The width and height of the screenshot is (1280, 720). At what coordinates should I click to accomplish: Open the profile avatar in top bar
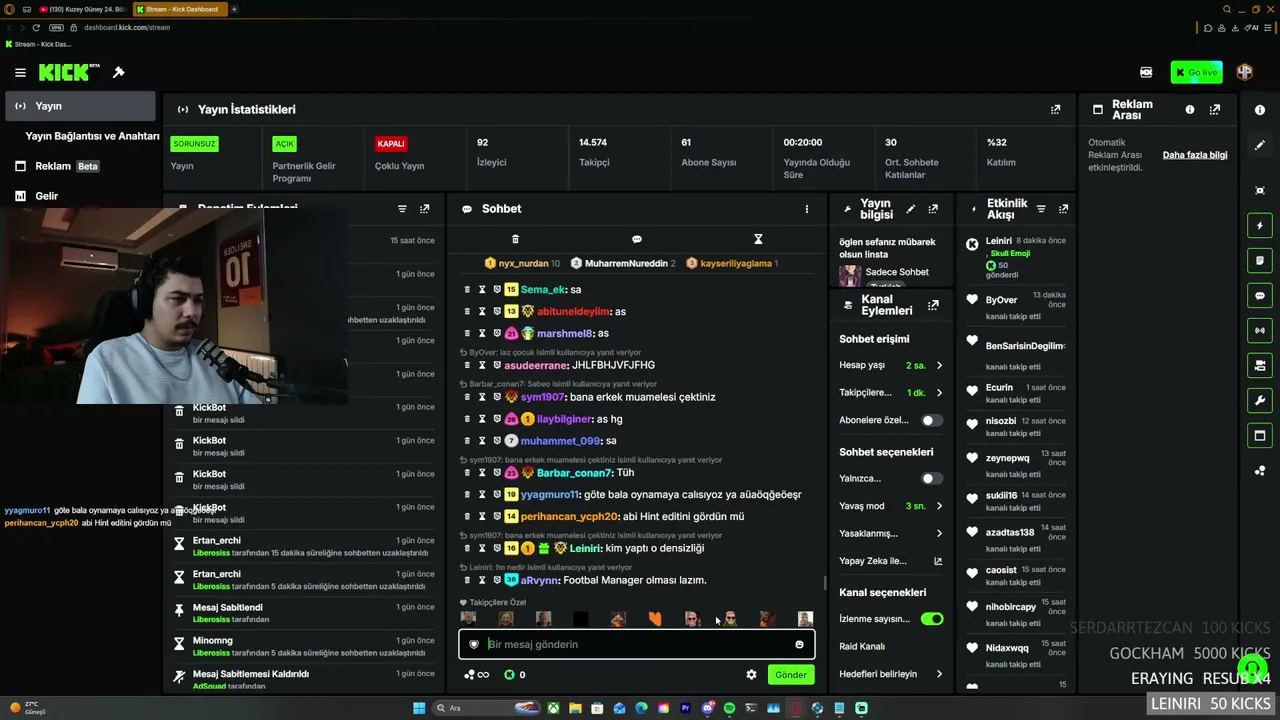[x=1245, y=72]
